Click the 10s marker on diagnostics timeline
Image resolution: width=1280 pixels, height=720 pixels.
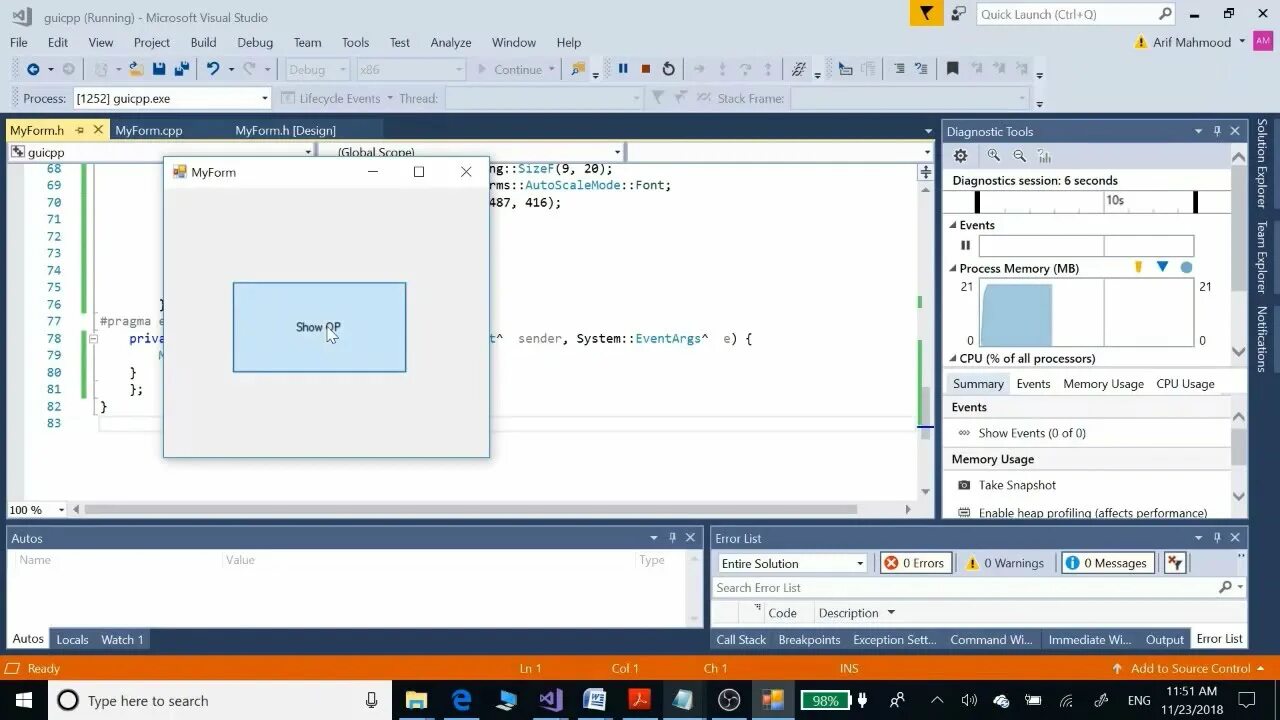tap(1115, 200)
